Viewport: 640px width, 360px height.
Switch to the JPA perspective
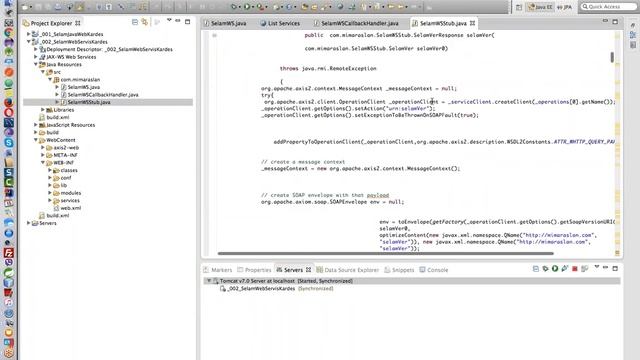(x=564, y=7)
